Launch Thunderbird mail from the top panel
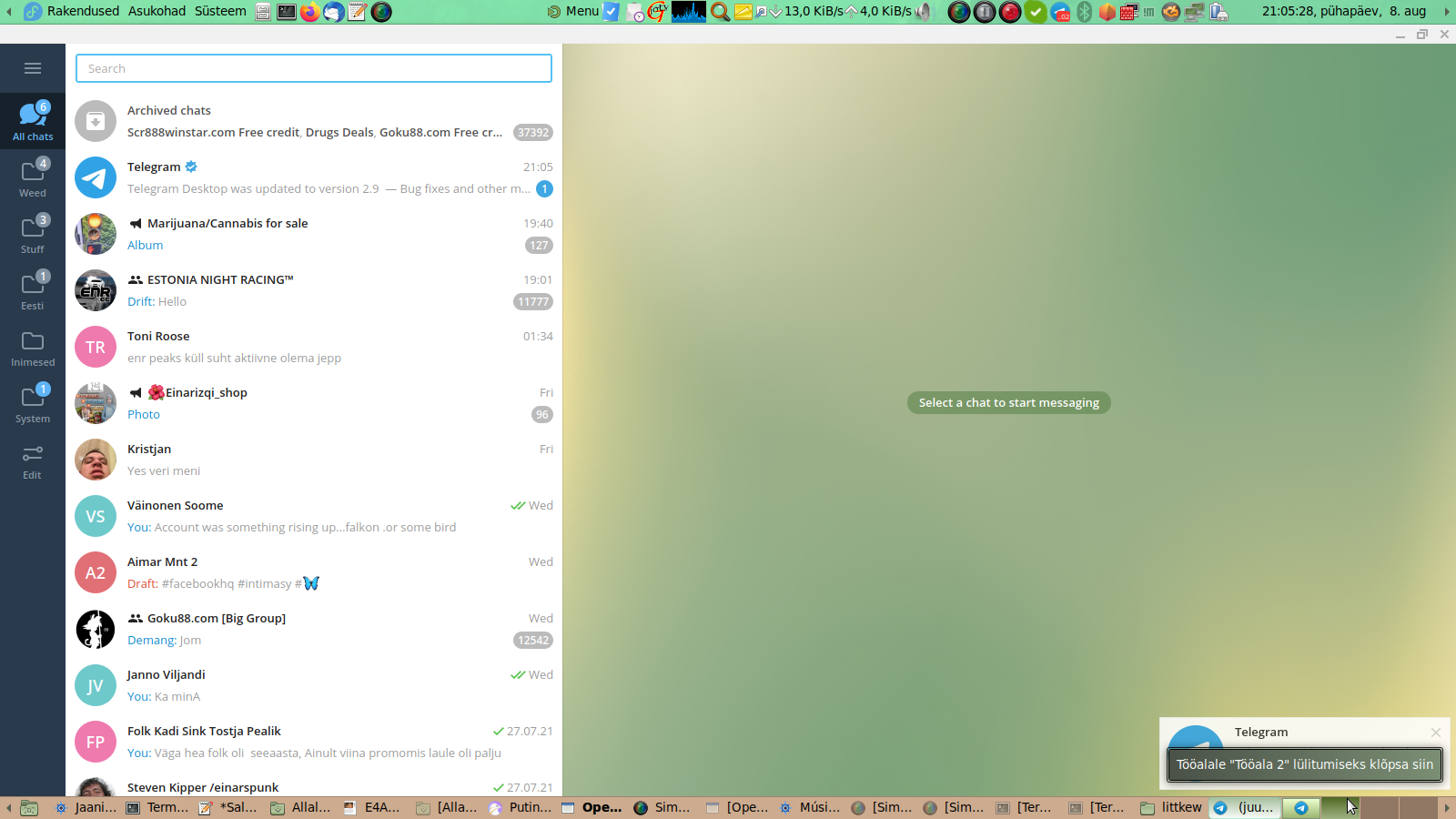The width and height of the screenshot is (1456, 819). click(334, 12)
